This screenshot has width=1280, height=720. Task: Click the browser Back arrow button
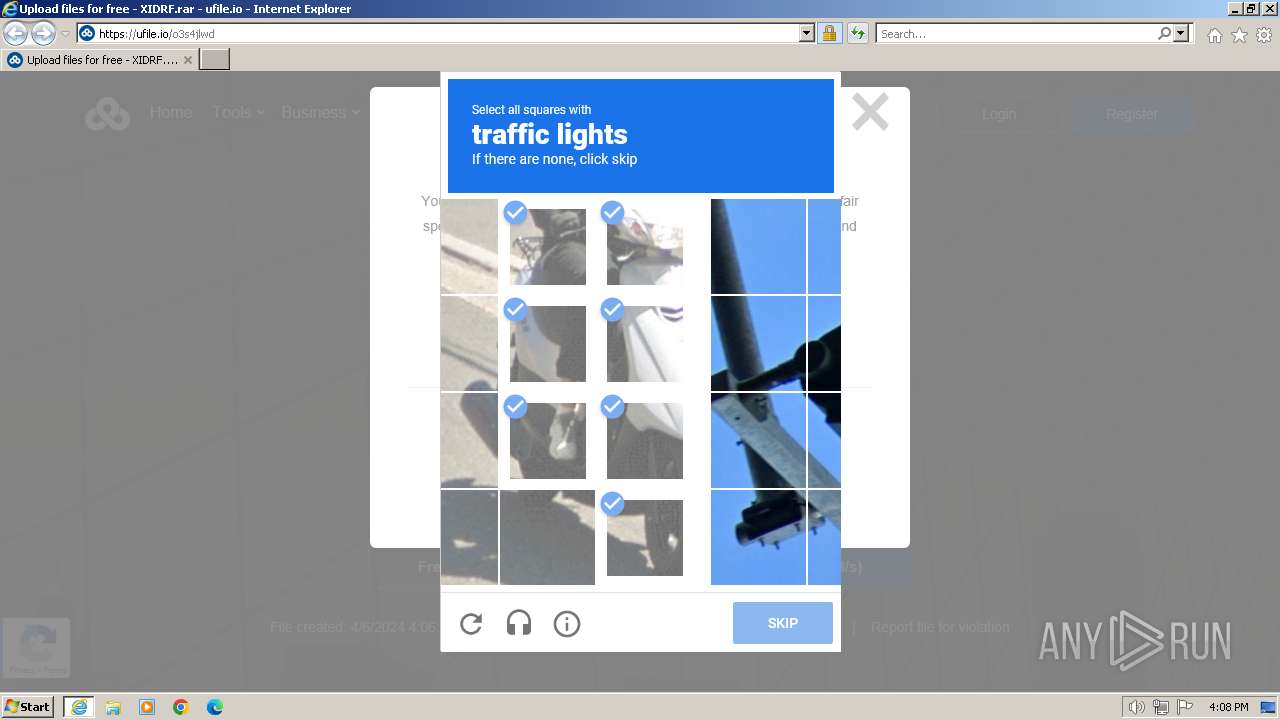coord(15,33)
